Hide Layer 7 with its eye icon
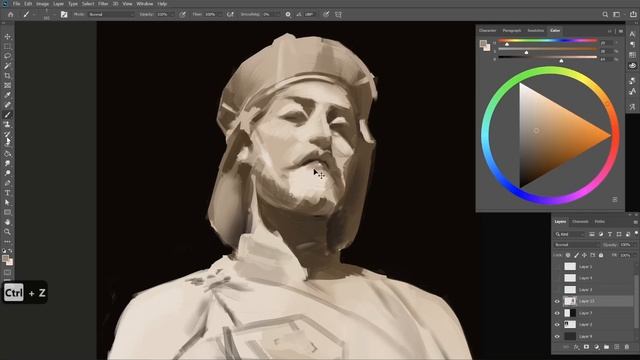Image resolution: width=640 pixels, height=360 pixels. point(557,313)
